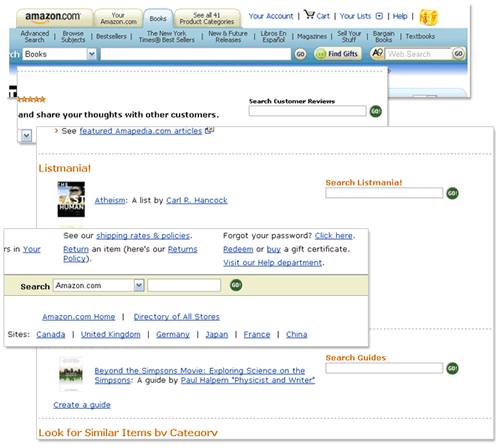
Task: Open the Amazon.com search scope dropdown
Action: (139, 285)
